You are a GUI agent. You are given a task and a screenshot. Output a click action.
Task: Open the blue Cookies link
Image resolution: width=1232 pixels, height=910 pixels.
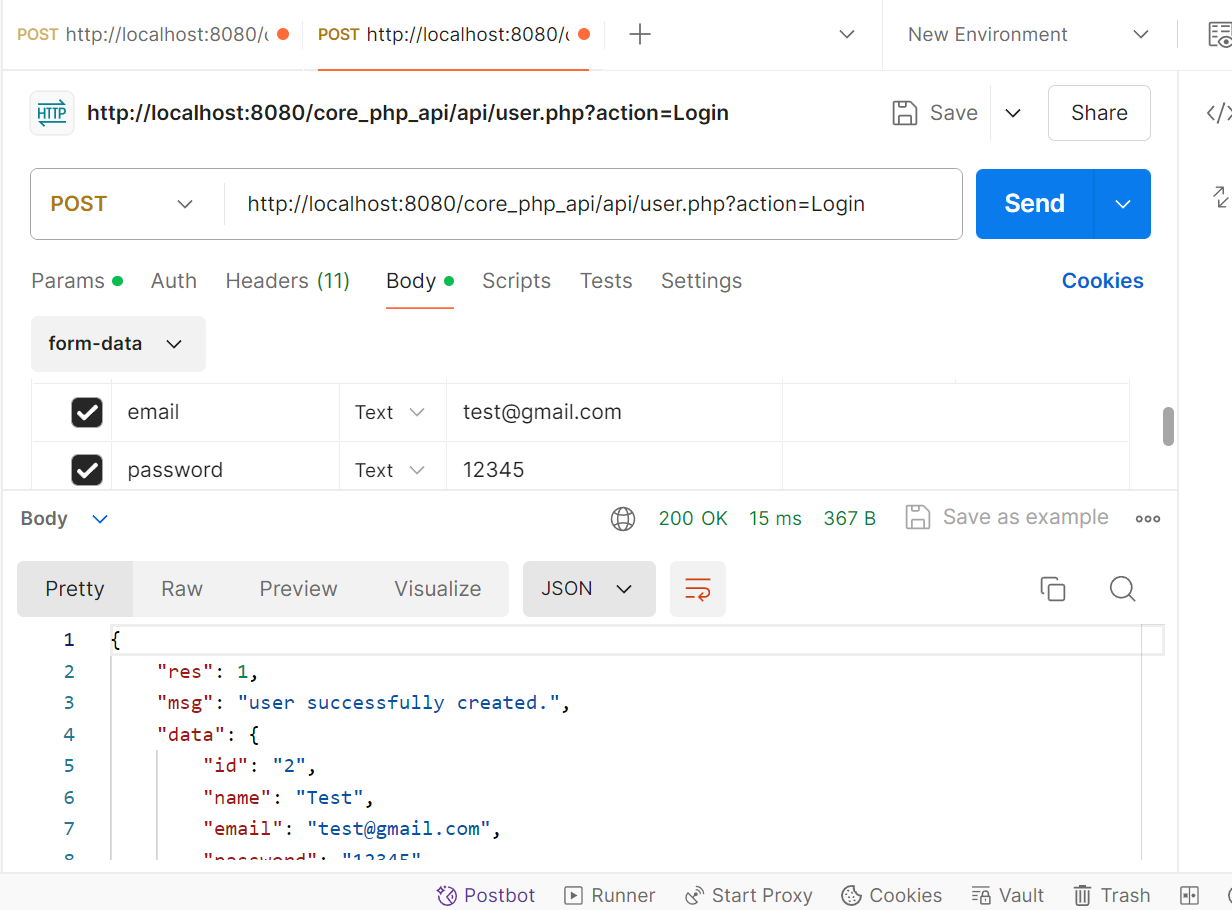click(1103, 281)
